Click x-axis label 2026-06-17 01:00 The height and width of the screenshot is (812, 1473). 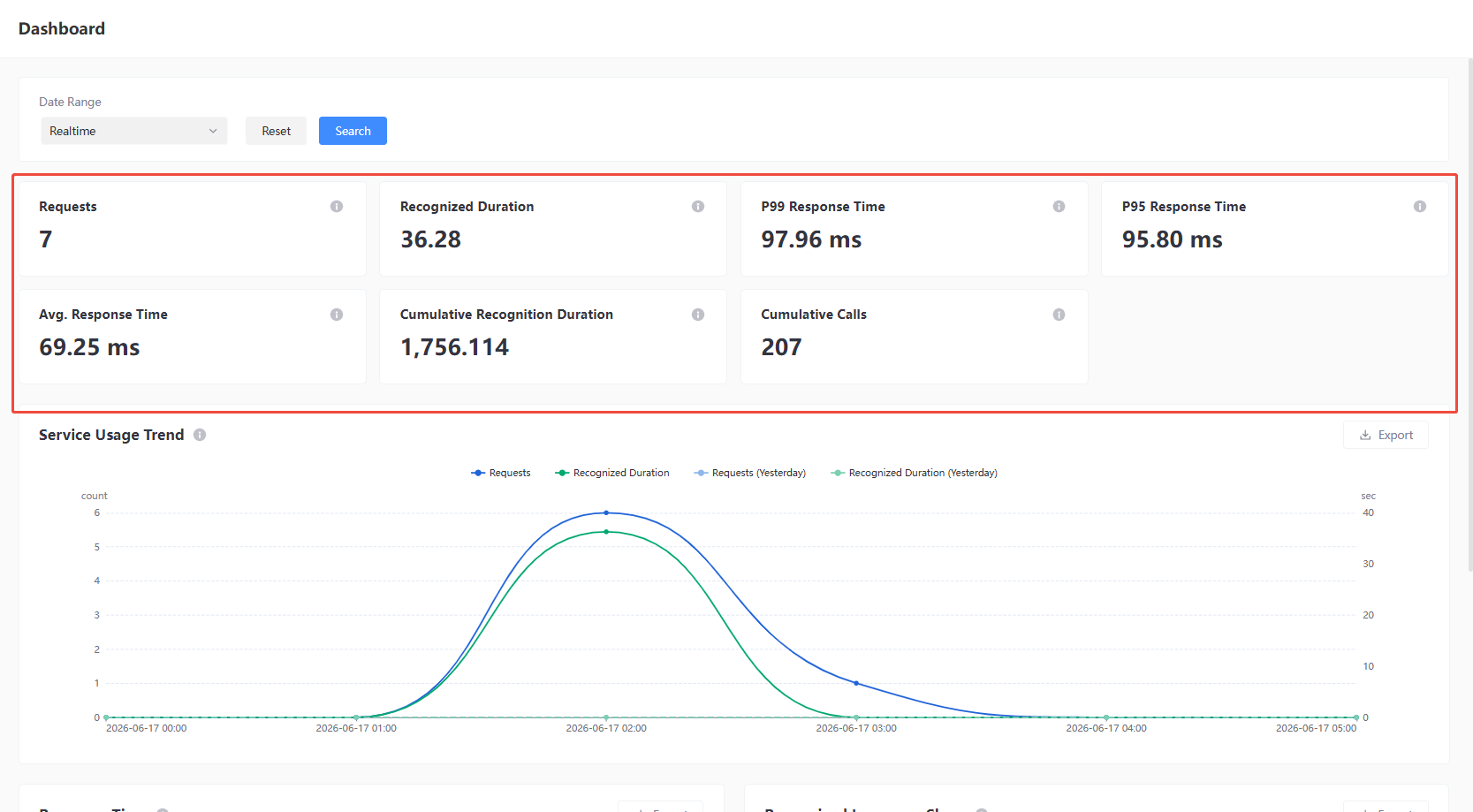356,728
